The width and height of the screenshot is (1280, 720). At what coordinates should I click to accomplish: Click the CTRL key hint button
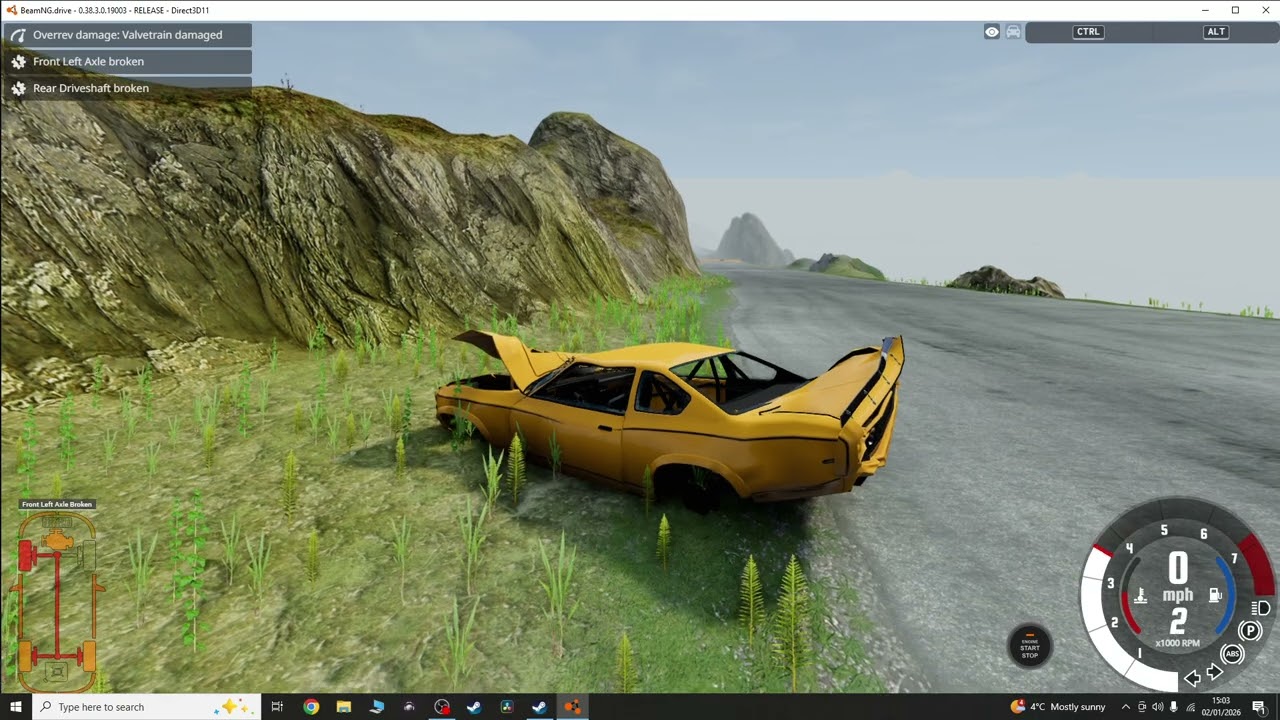[x=1088, y=32]
